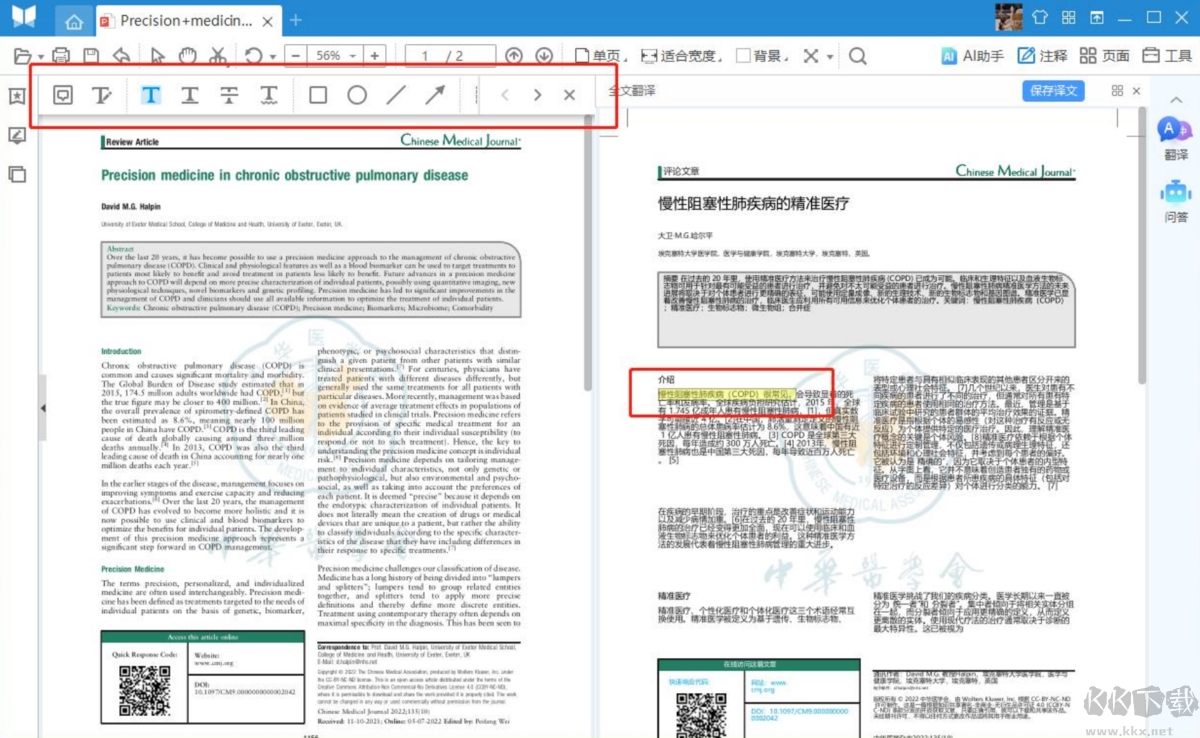Toggle 适合宽度 fit width mode

[x=688, y=55]
